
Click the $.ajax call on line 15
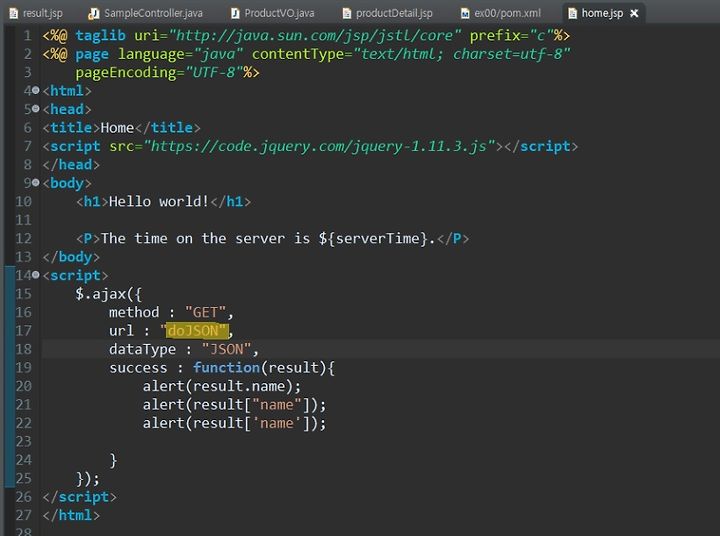click(x=109, y=294)
